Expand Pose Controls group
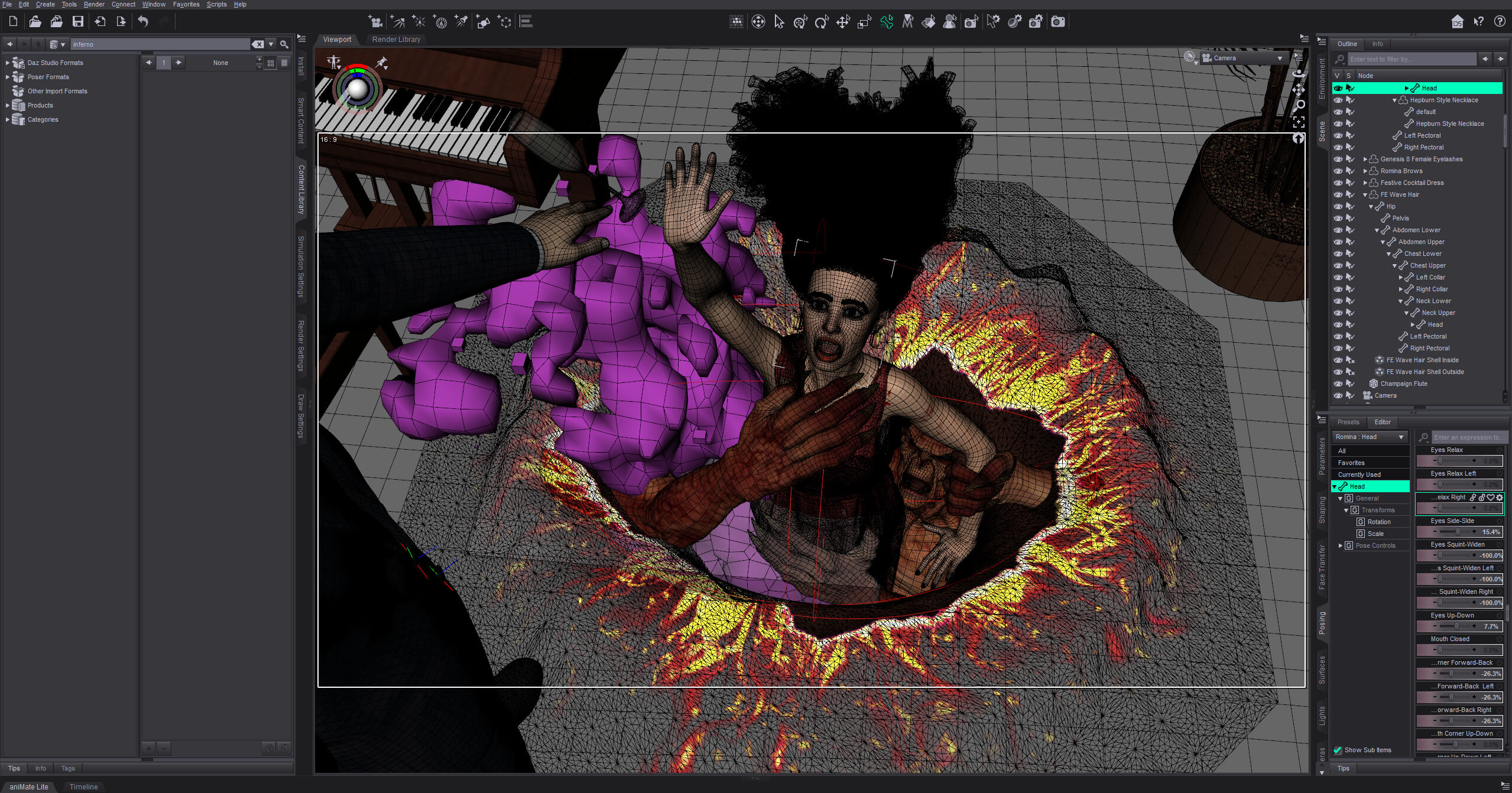The height and width of the screenshot is (793, 1512). [x=1341, y=545]
